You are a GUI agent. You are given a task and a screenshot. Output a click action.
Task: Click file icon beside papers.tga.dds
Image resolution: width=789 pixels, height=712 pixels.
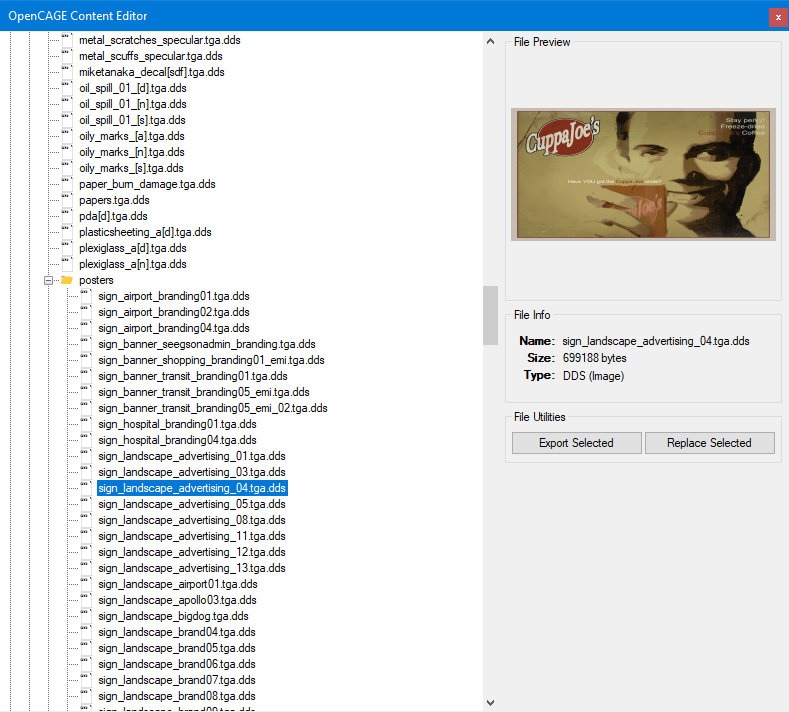pyautogui.click(x=67, y=200)
